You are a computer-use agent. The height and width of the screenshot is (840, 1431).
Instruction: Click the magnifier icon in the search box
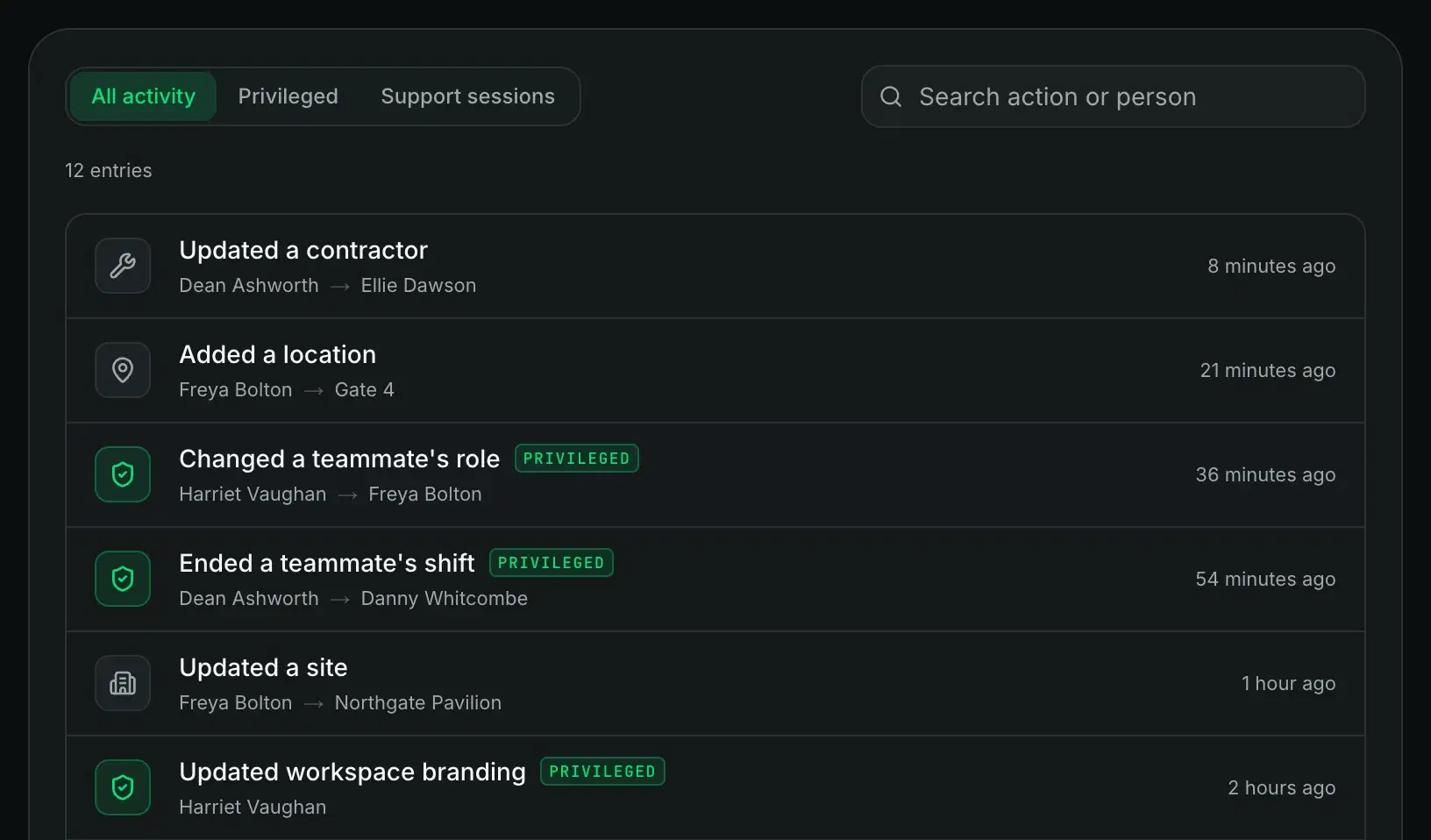(x=891, y=96)
